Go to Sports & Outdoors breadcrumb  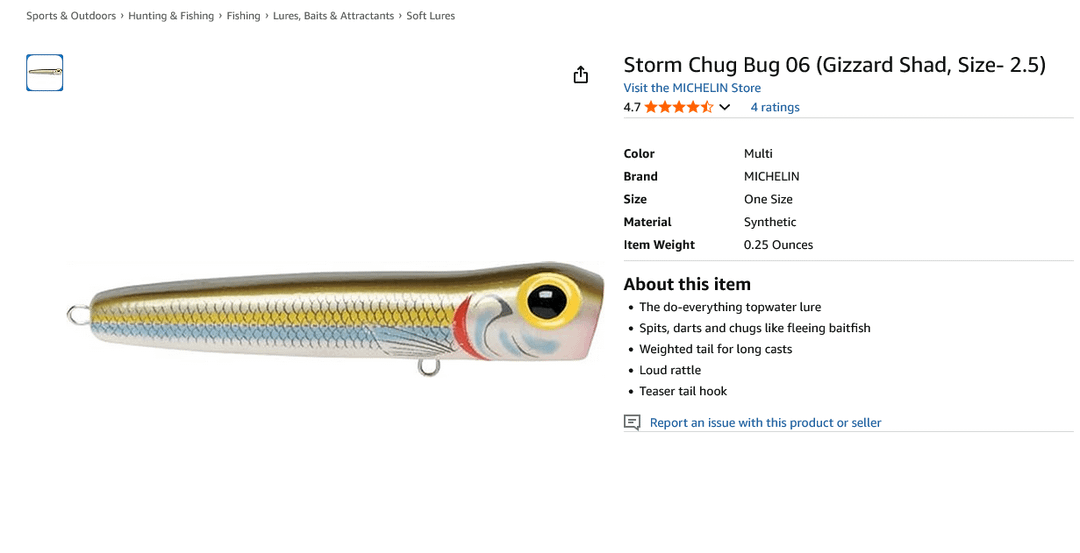point(71,16)
